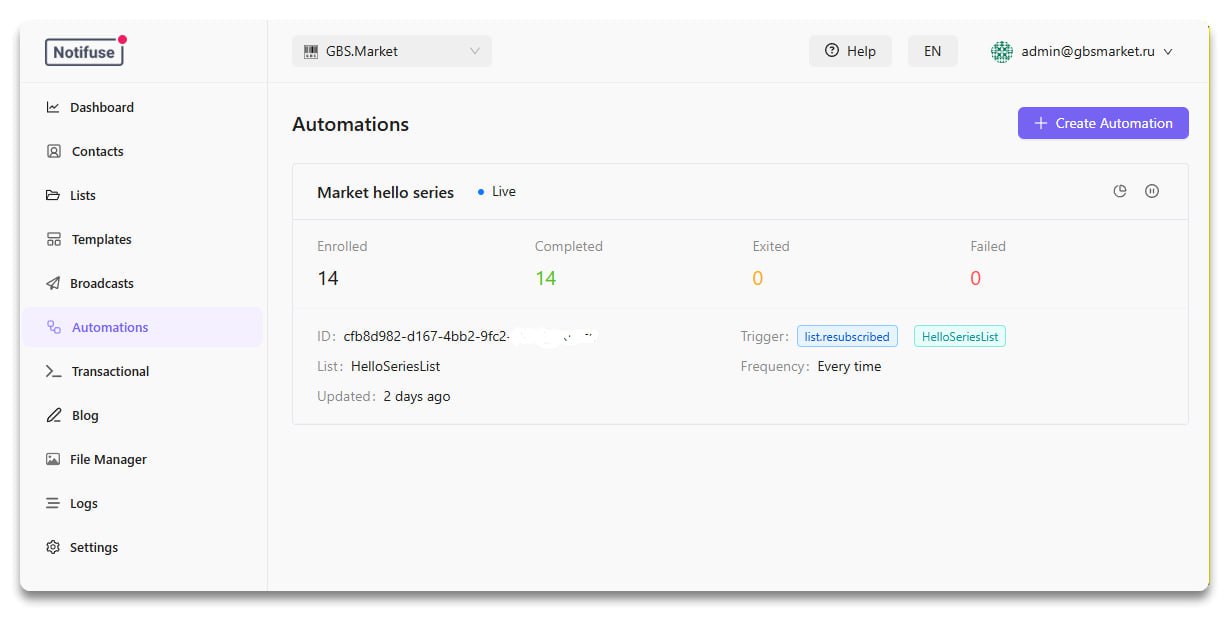
Task: Click the Broadcasts paper plane icon
Action: (x=53, y=283)
